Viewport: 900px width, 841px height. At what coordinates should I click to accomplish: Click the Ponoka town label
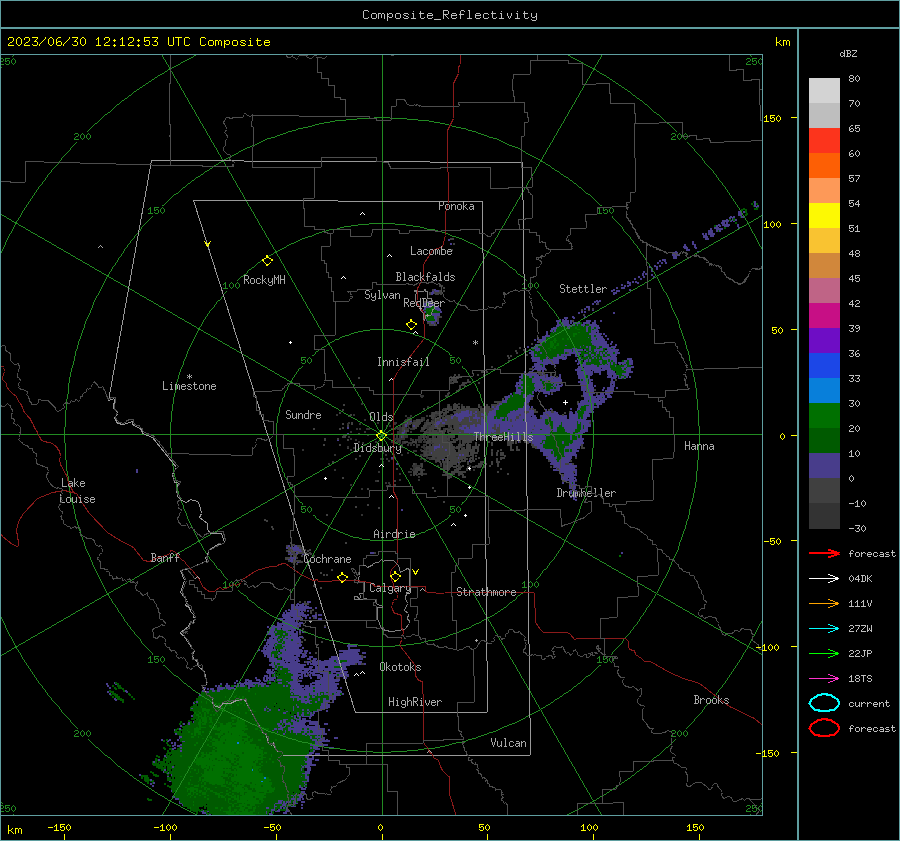[x=456, y=206]
